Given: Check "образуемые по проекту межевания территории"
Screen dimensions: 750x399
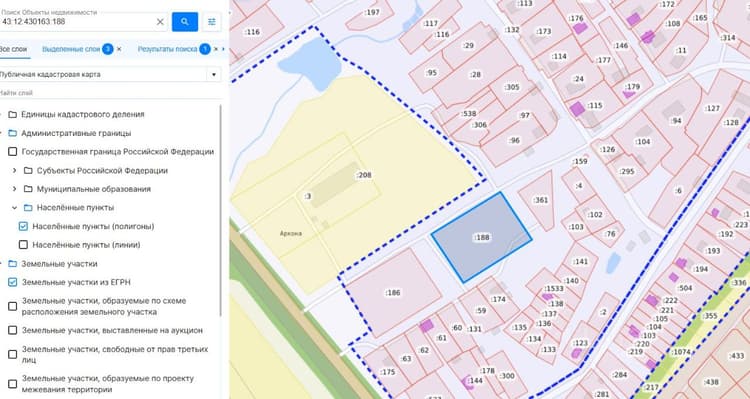Looking at the screenshot, I should click(12, 384).
